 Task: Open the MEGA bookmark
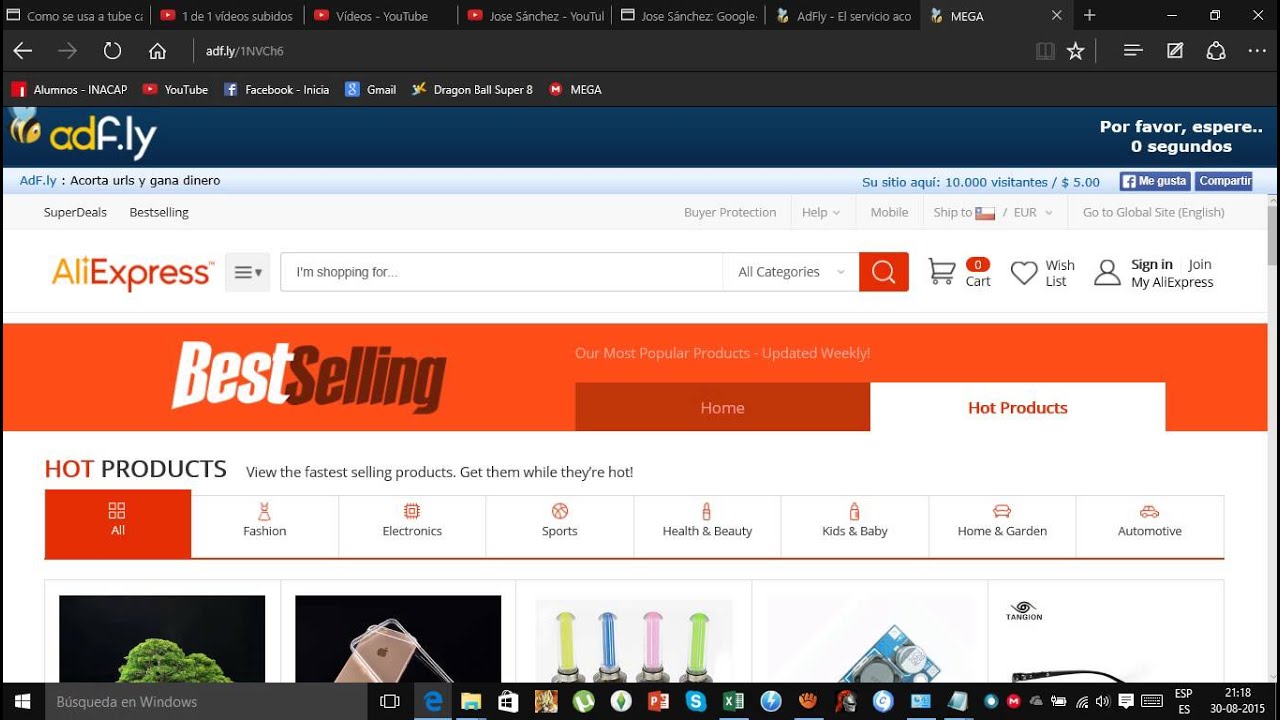click(x=575, y=89)
